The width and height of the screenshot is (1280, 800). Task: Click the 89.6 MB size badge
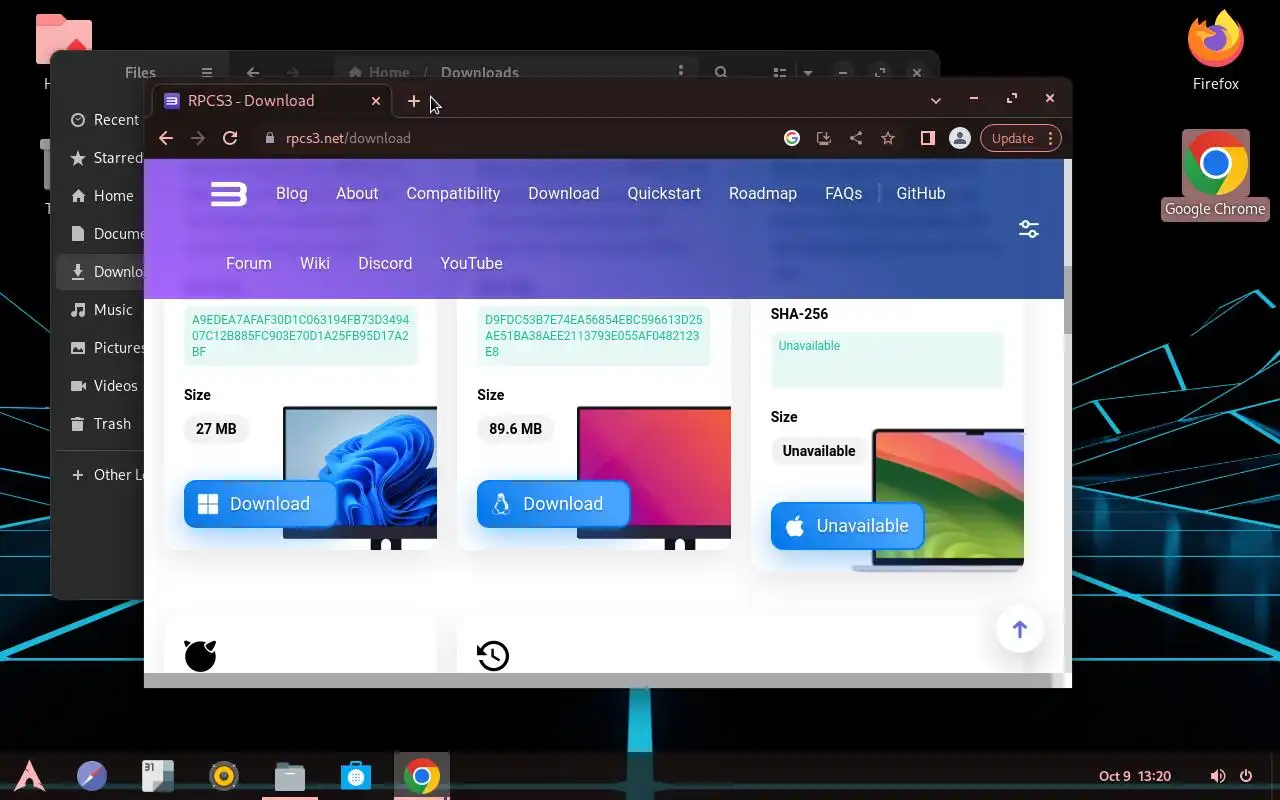[515, 429]
